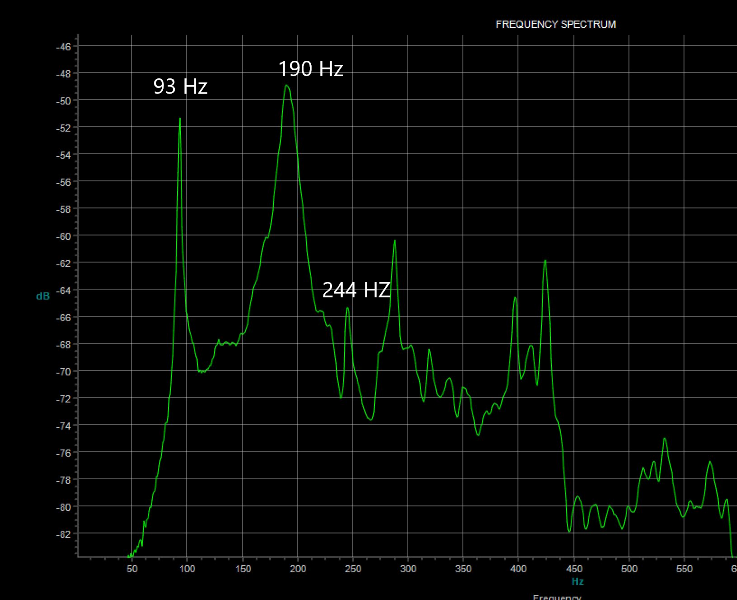
Task: Select the dB axis label
Action: click(43, 296)
